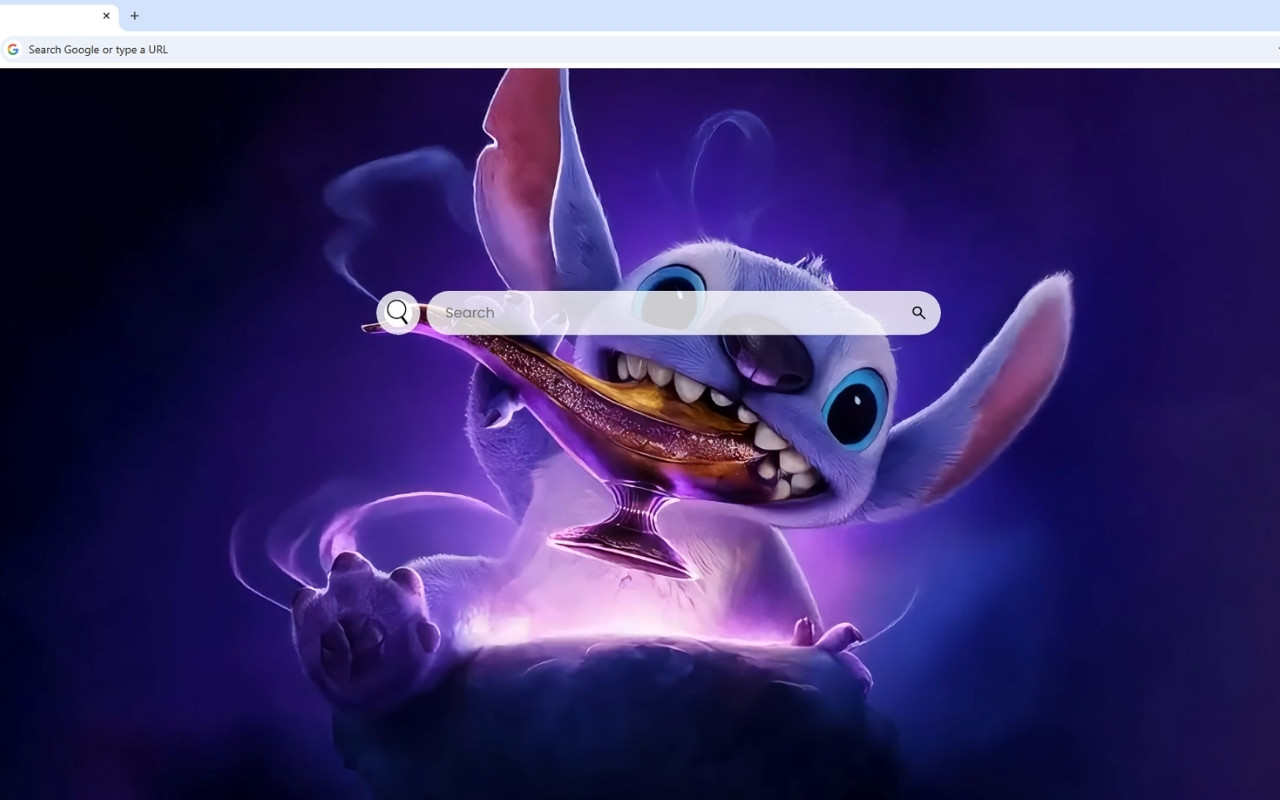Activate the Search placeholder in the page search bar
The width and height of the screenshot is (1280, 800).
coord(470,312)
